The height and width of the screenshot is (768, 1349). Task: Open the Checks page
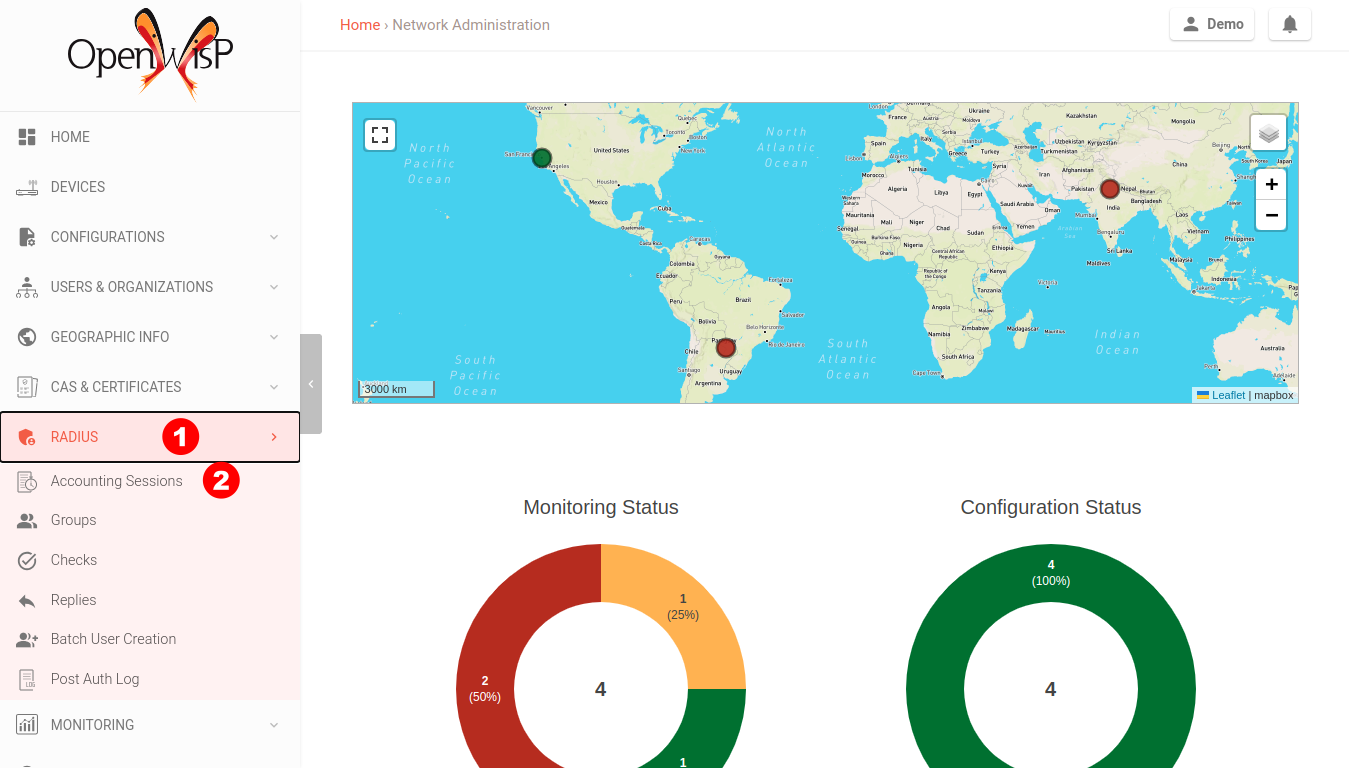74,560
